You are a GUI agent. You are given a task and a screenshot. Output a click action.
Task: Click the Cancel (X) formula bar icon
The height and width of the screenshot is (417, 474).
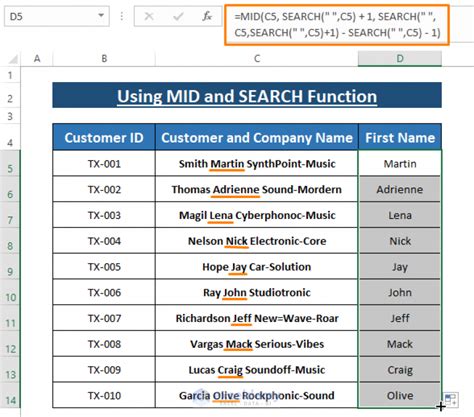[149, 16]
